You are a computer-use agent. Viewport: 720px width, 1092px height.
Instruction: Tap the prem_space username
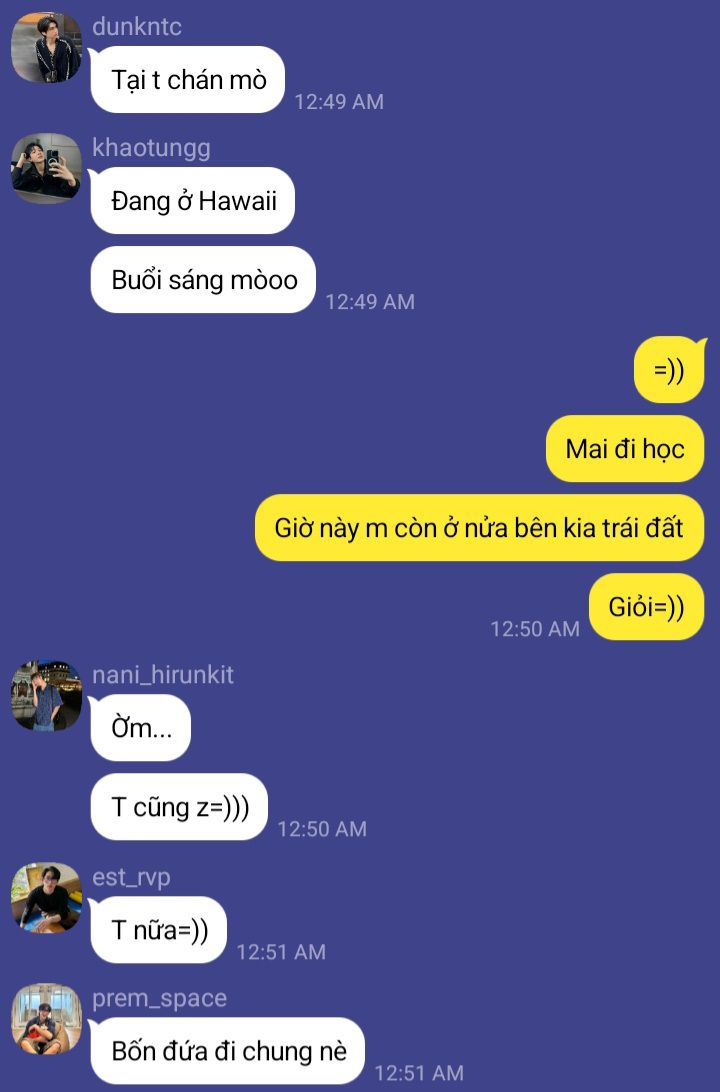pos(159,998)
